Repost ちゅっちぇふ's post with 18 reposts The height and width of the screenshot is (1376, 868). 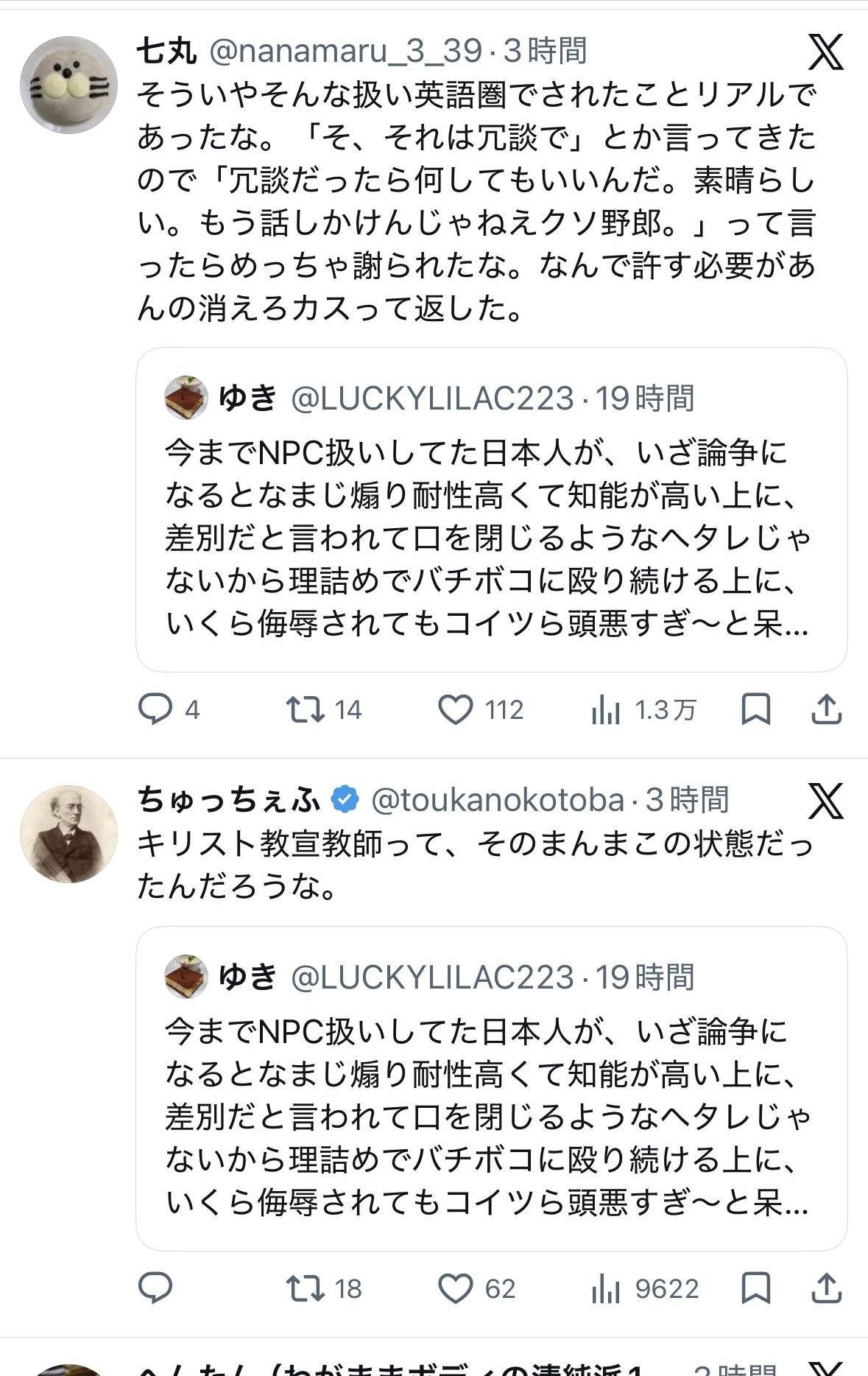pos(306,1288)
